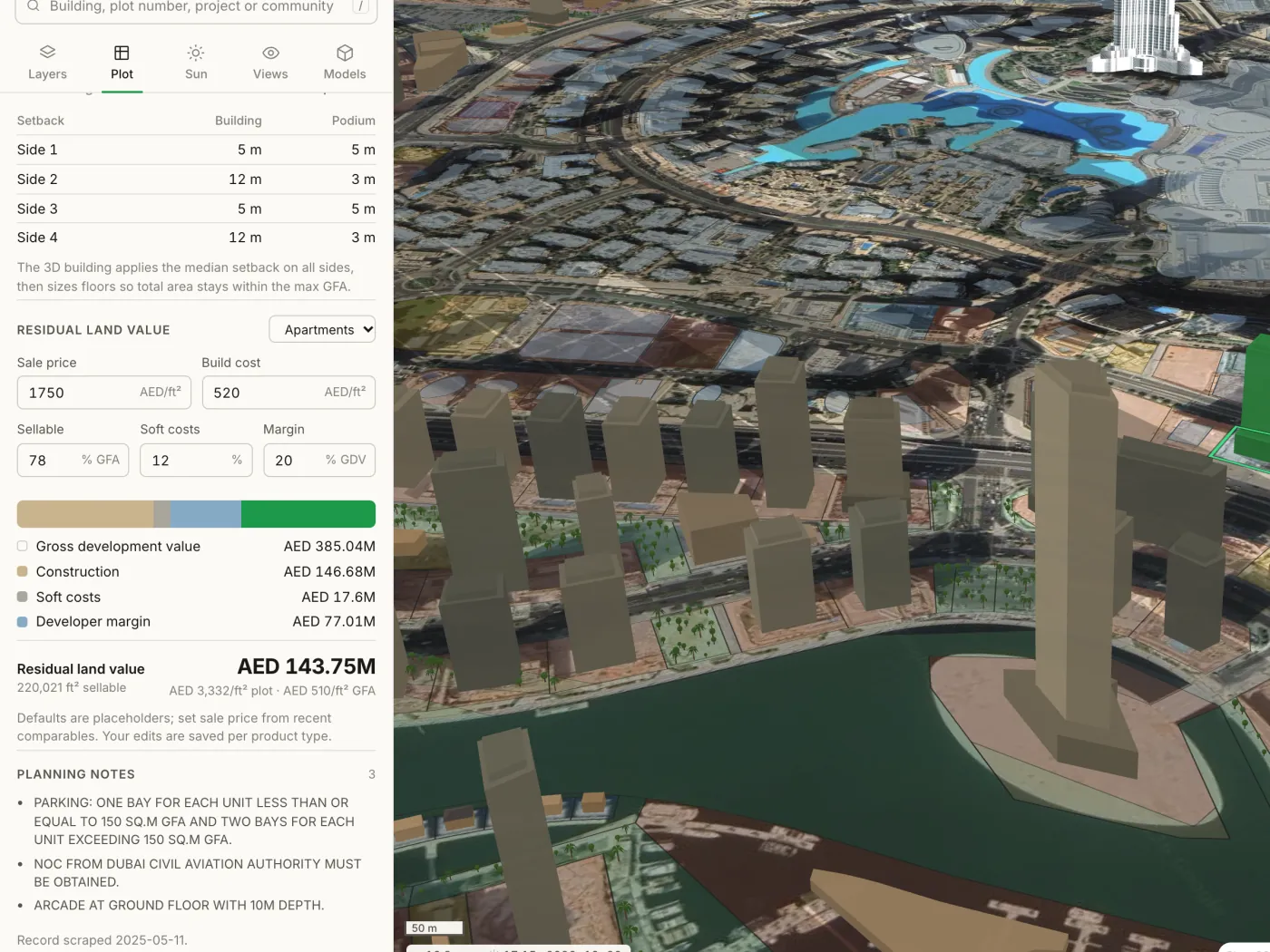Click the Soft costs percentage input
1270x952 pixels.
point(196,460)
